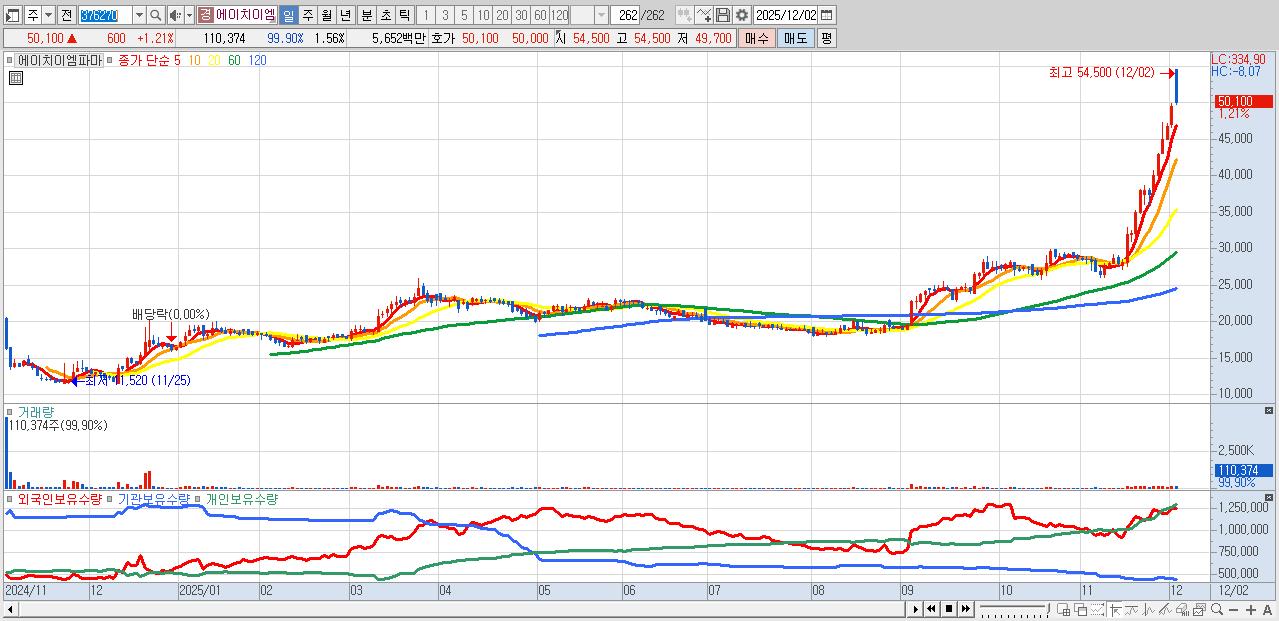1279x621 pixels.
Task: Choose the 120 interval button
Action: pyautogui.click(x=559, y=15)
